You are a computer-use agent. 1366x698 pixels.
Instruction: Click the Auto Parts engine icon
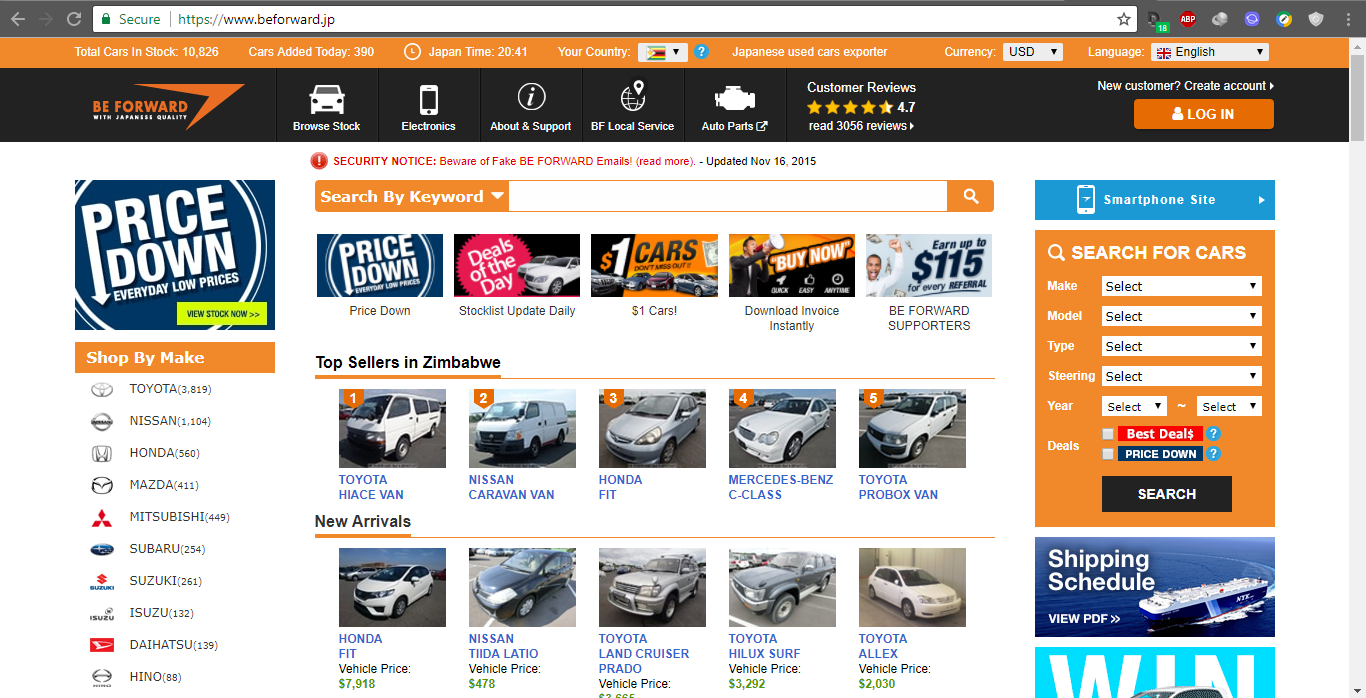tap(734, 99)
